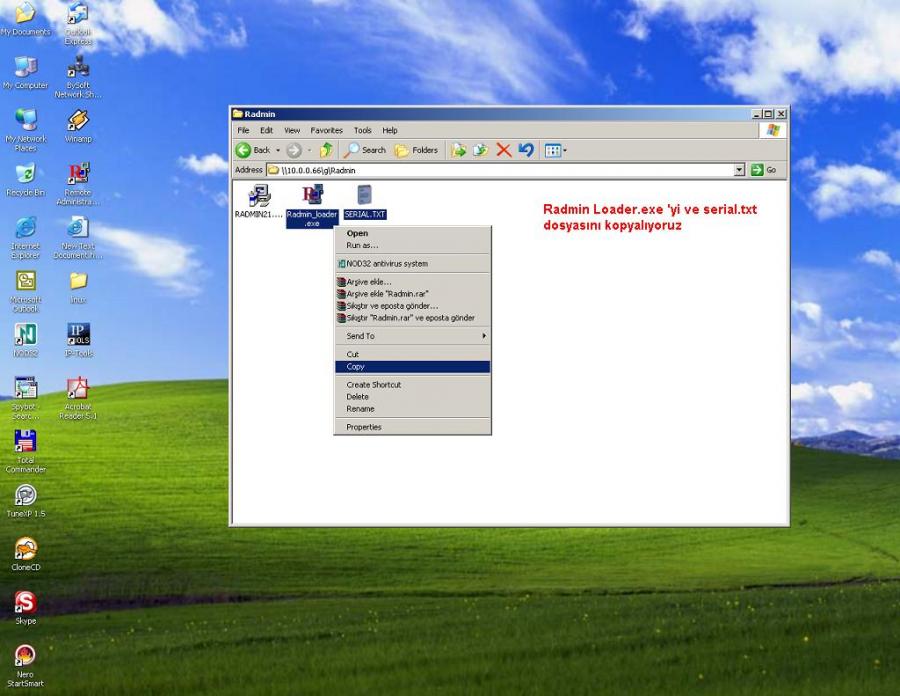Open Acrobat Reader 5.1 shortcut
This screenshot has width=900, height=696.
77,398
